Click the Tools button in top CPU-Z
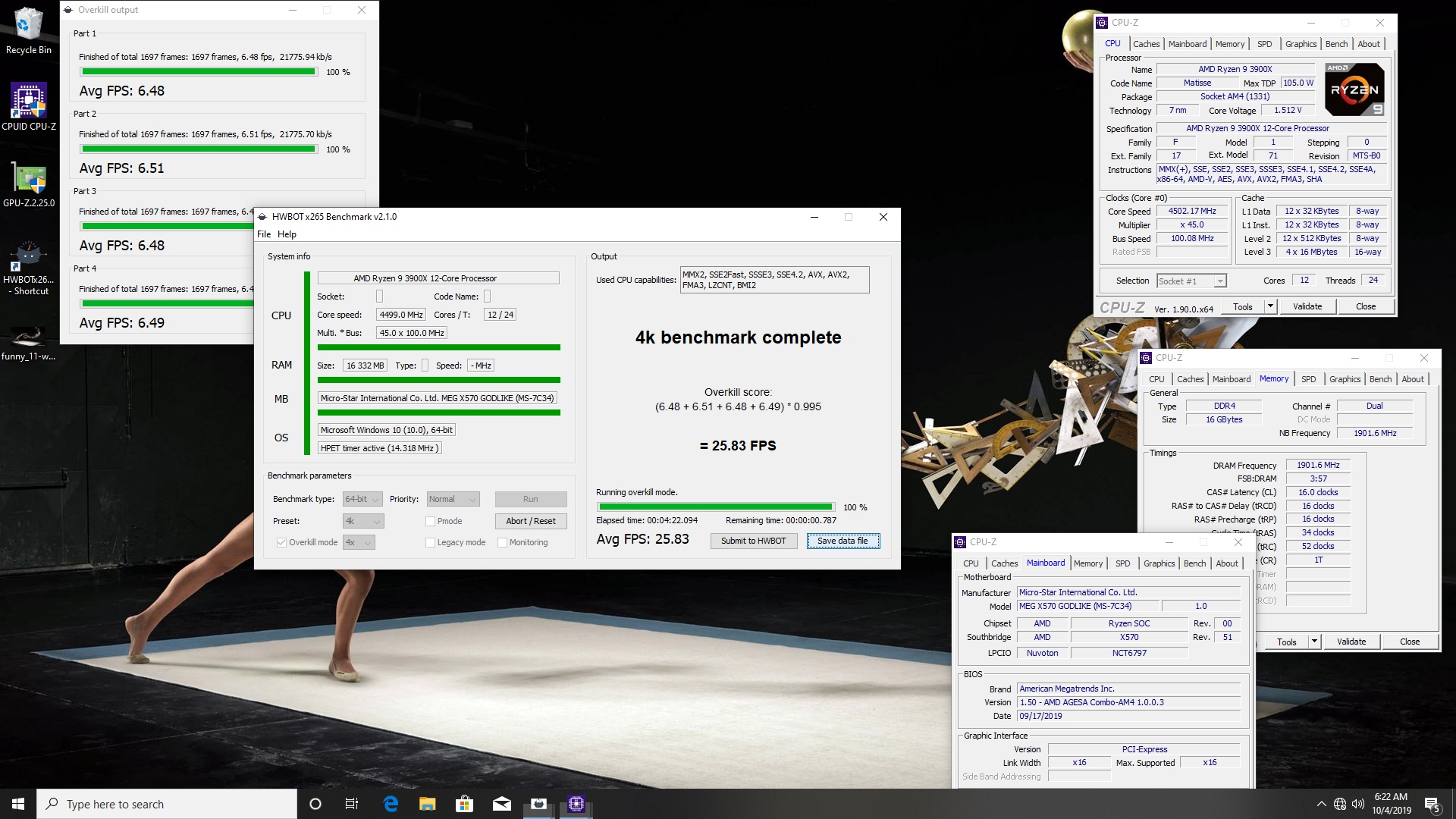This screenshot has width=1456, height=819. [x=1243, y=306]
